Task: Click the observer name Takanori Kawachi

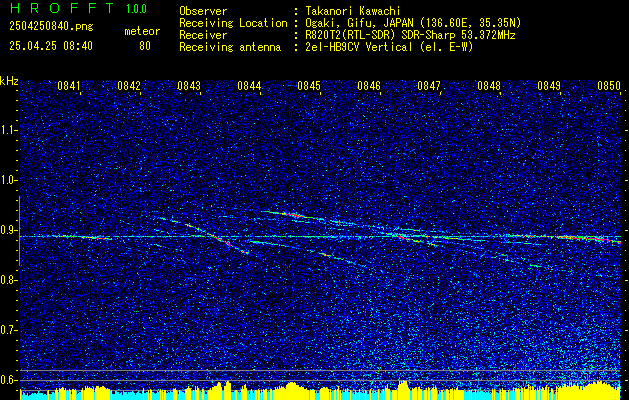Action: point(352,11)
